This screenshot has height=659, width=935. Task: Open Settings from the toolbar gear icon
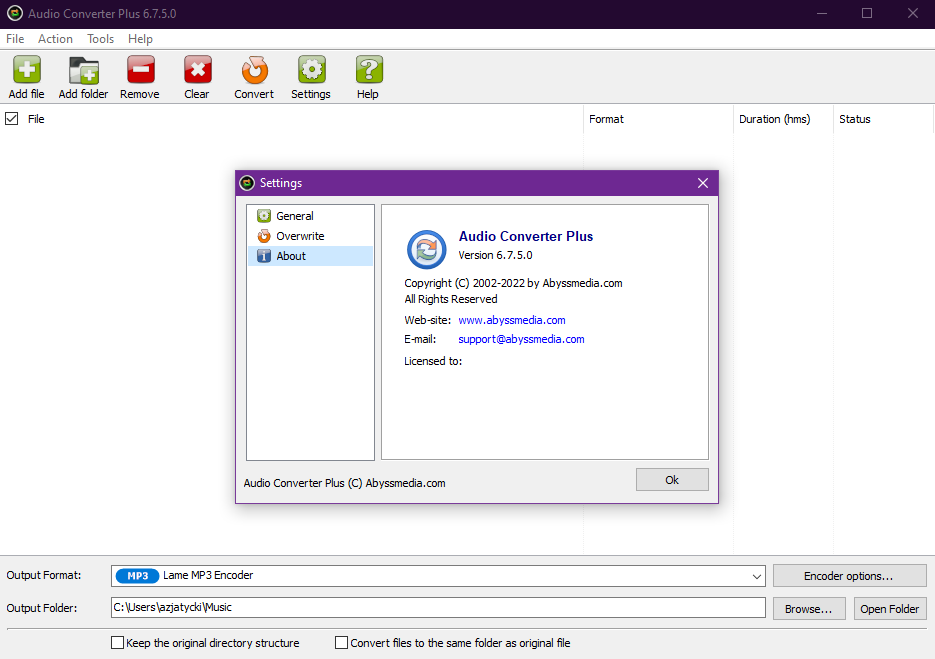tap(311, 70)
